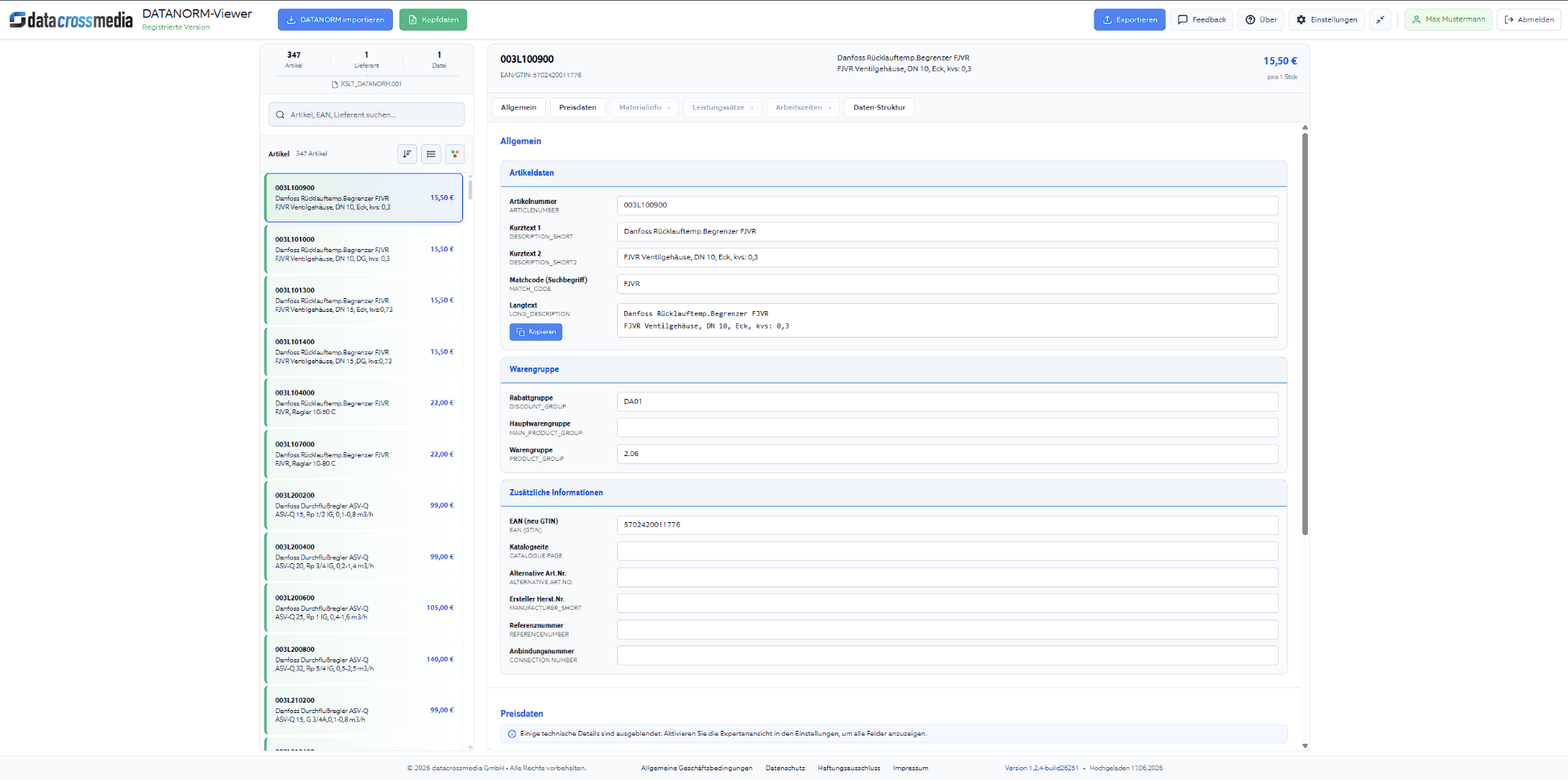The height and width of the screenshot is (780, 1568).
Task: Click the Artikeldaten section header
Action: click(x=894, y=173)
